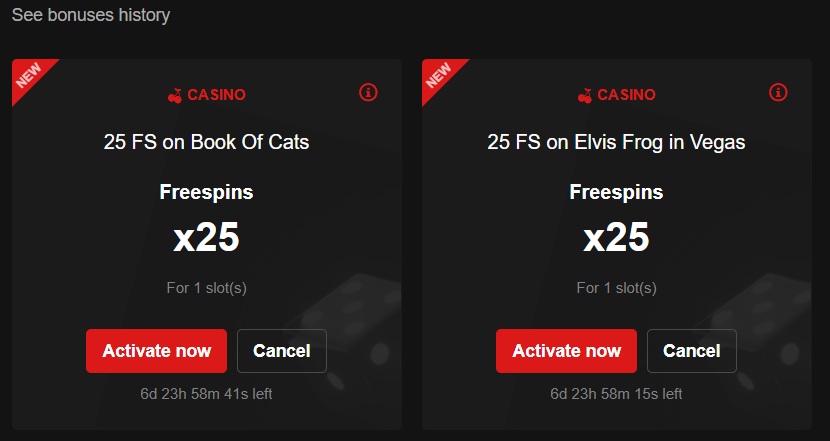Open info icon on Book Of Cats card

(x=368, y=93)
